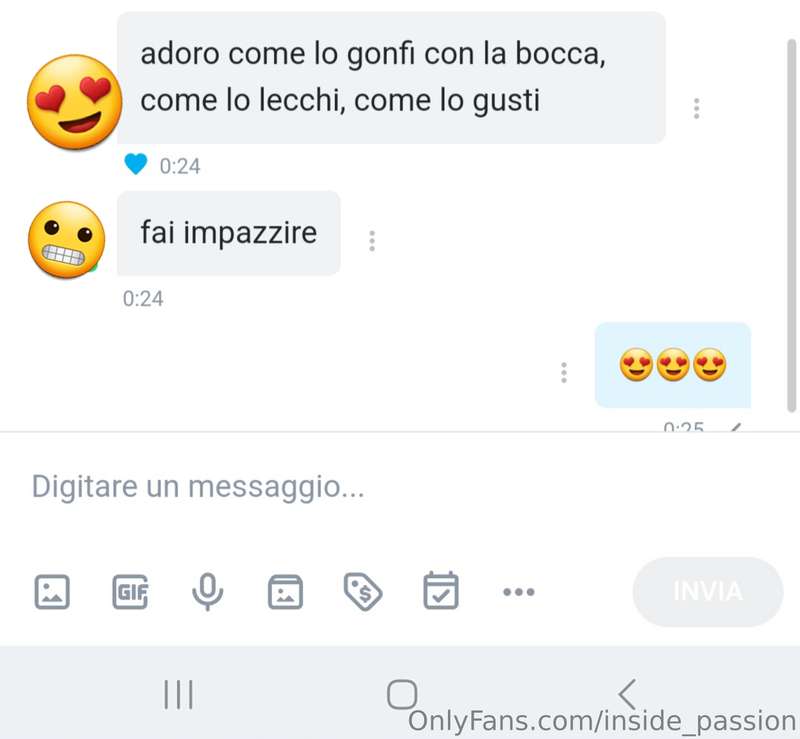This screenshot has width=800, height=739.
Task: Tap the grimacing emoji avatar
Action: coord(66,240)
